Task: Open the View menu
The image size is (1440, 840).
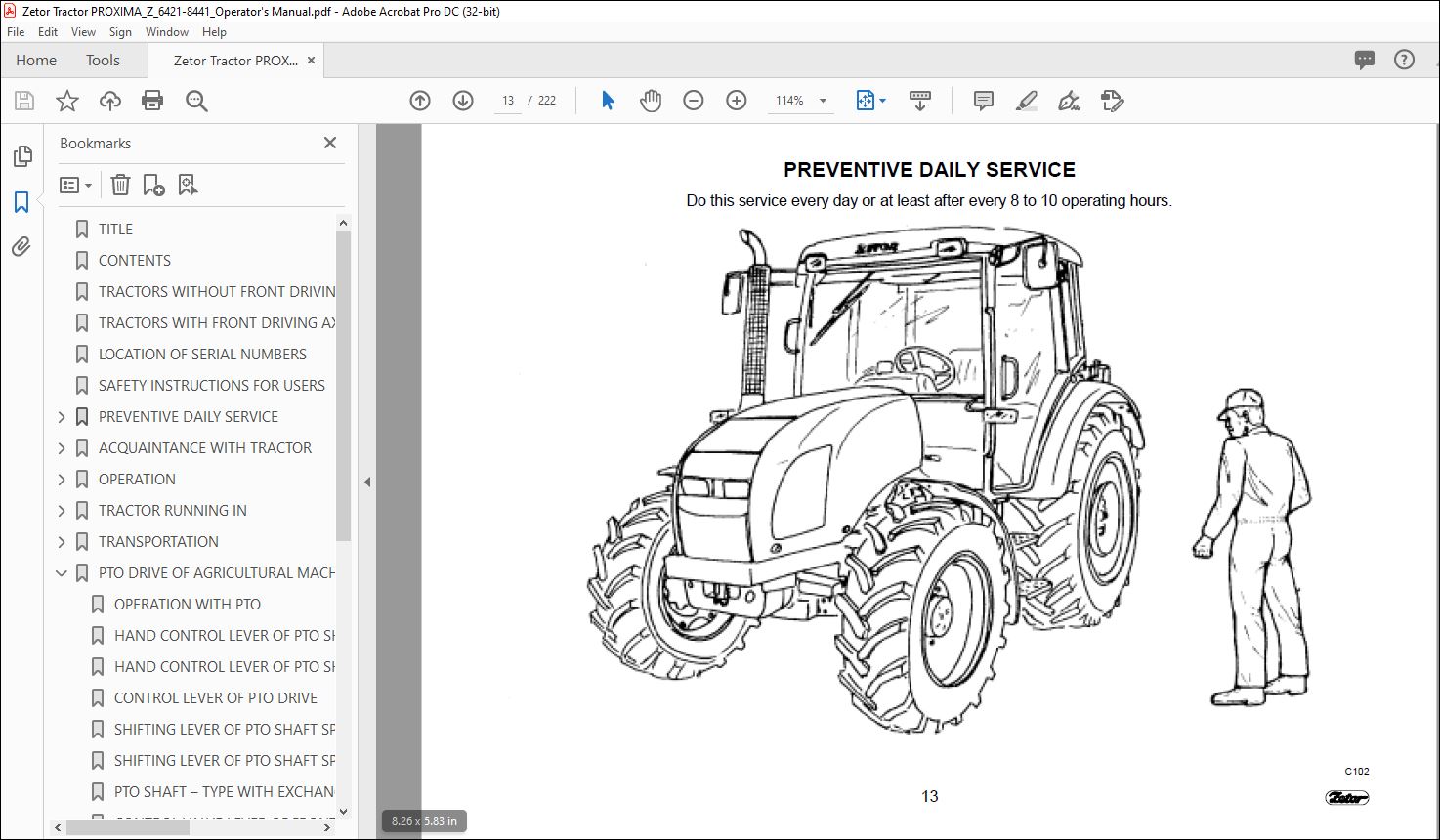Action: coord(84,32)
